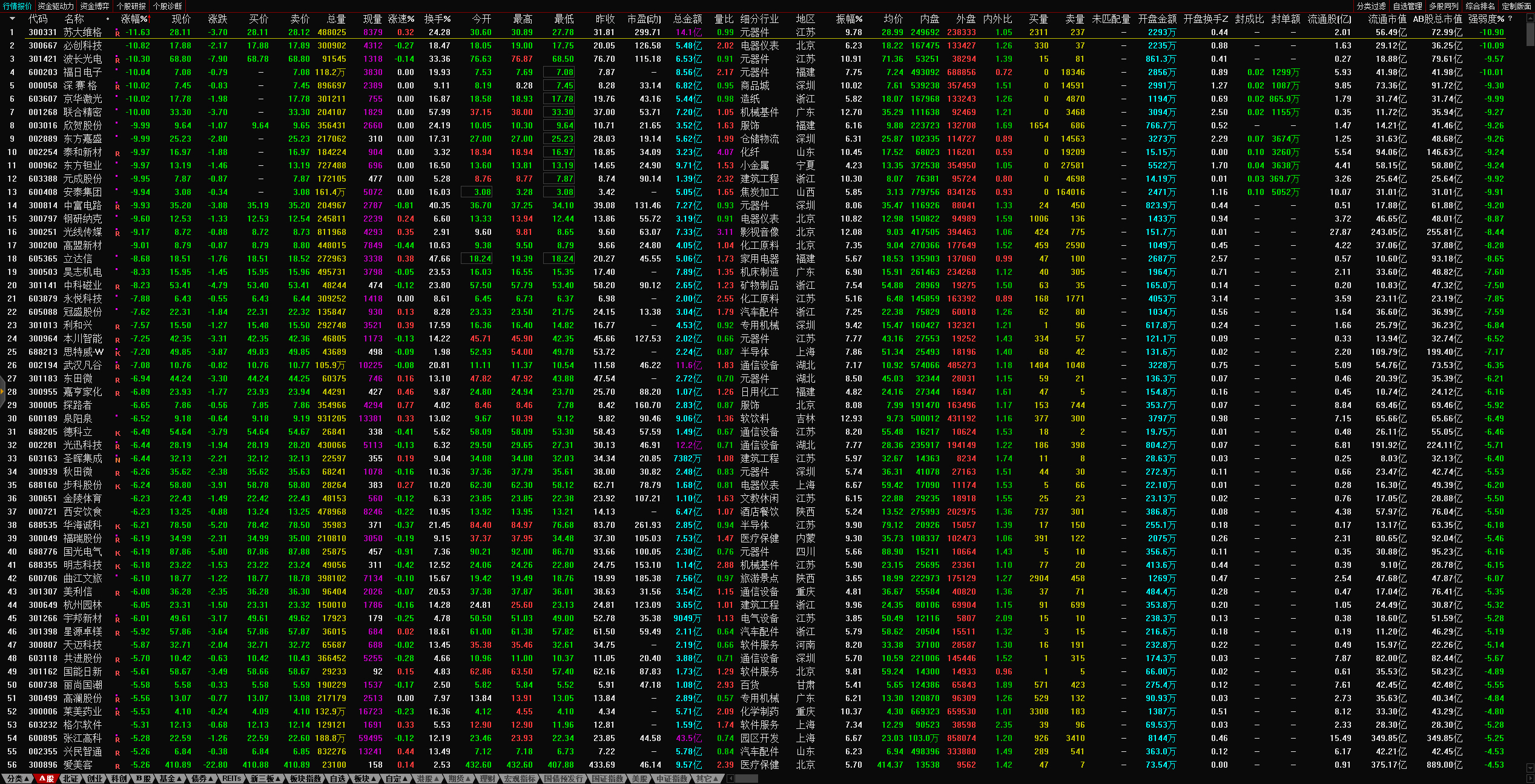Toggle sort by 总金额 column header
1535x784 pixels.
click(x=687, y=19)
